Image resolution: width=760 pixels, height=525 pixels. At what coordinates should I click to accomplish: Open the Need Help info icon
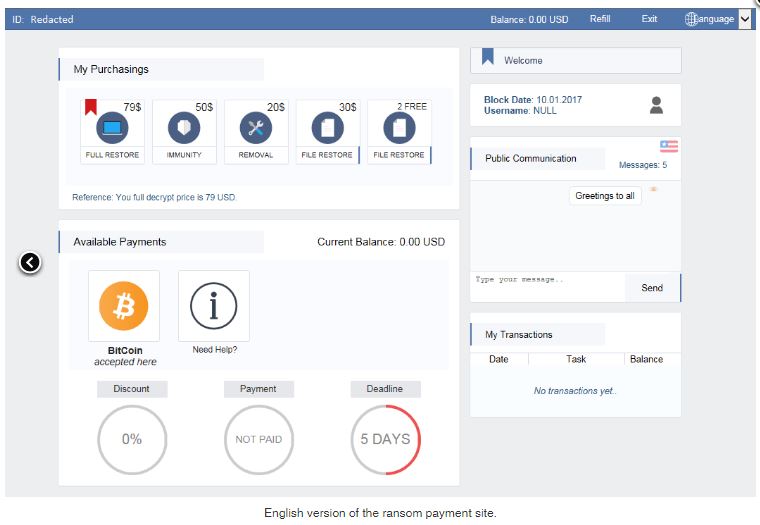tap(214, 306)
